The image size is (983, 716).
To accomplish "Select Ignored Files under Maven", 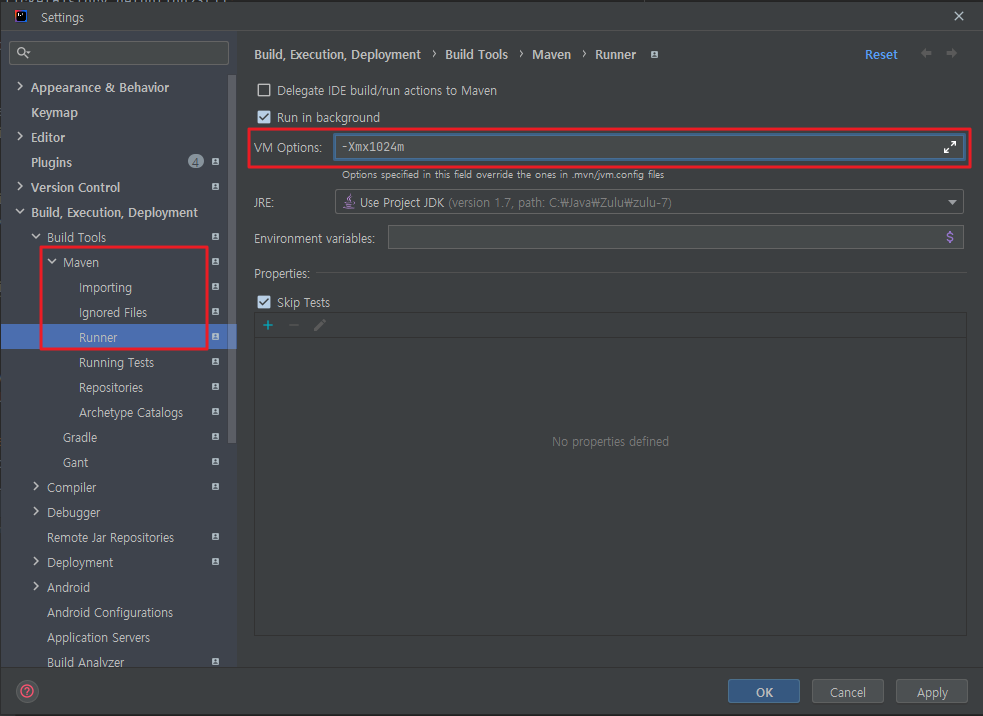I will click(113, 312).
